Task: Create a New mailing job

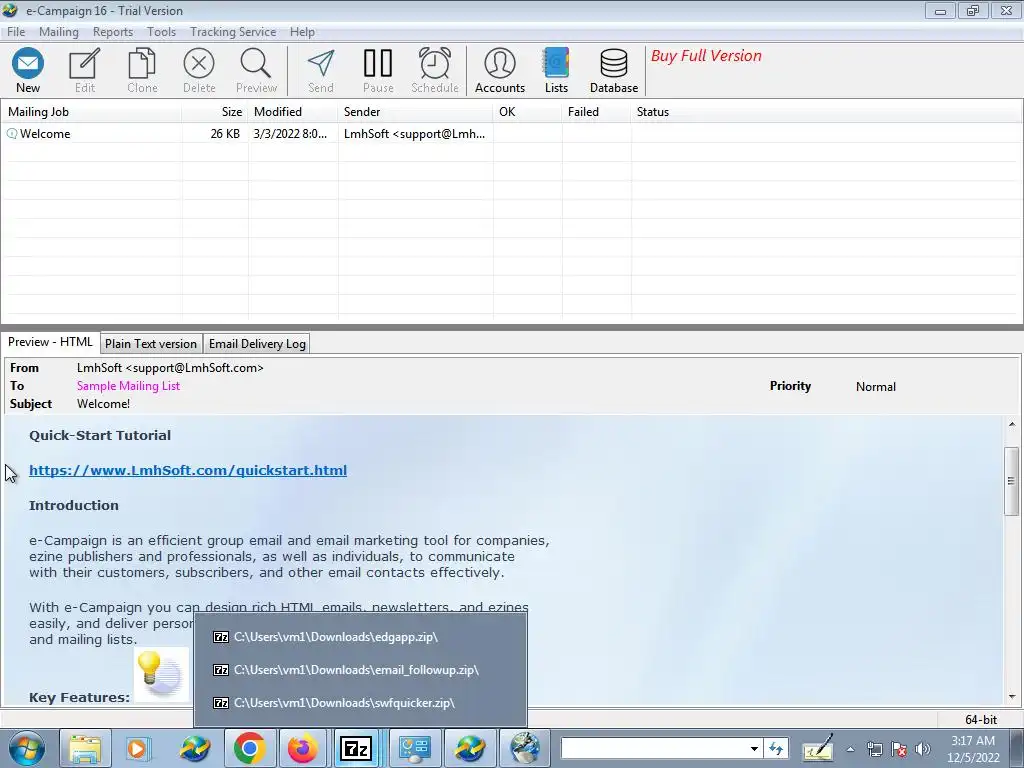Action: pos(27,71)
